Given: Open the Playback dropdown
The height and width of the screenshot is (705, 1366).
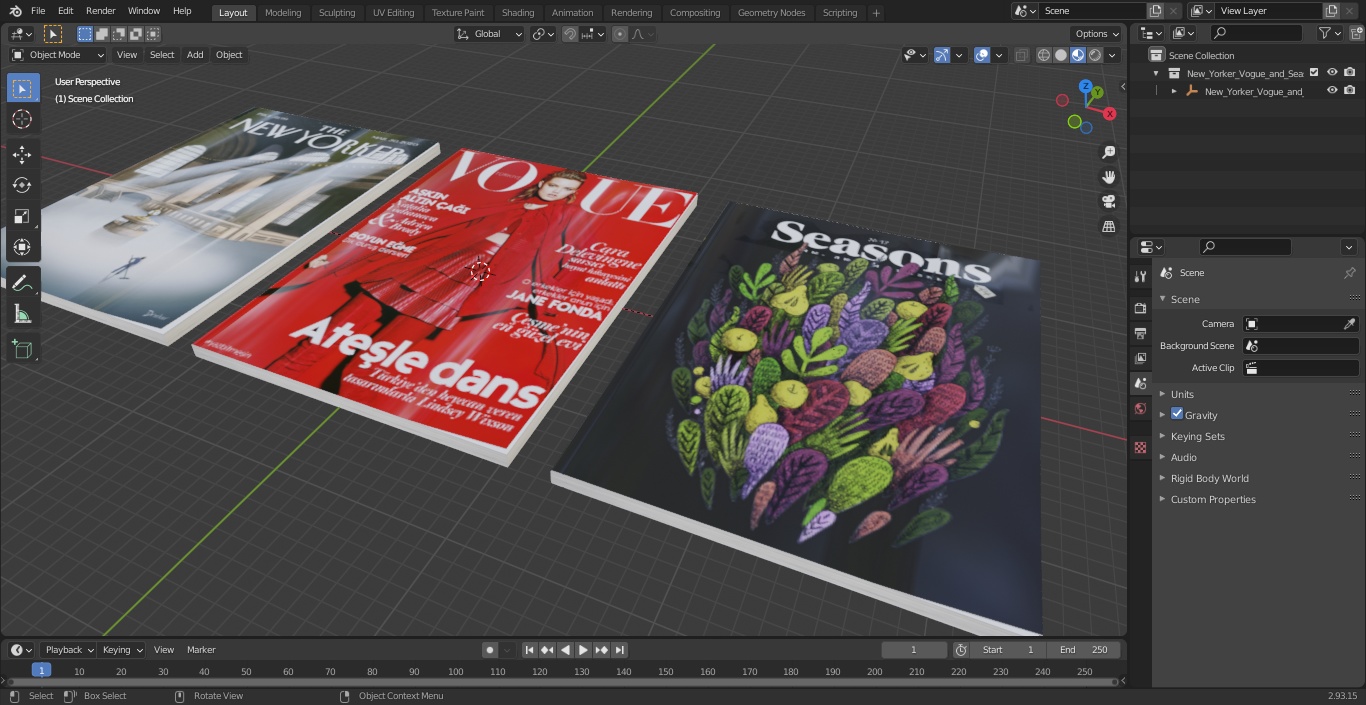Looking at the screenshot, I should tap(67, 650).
